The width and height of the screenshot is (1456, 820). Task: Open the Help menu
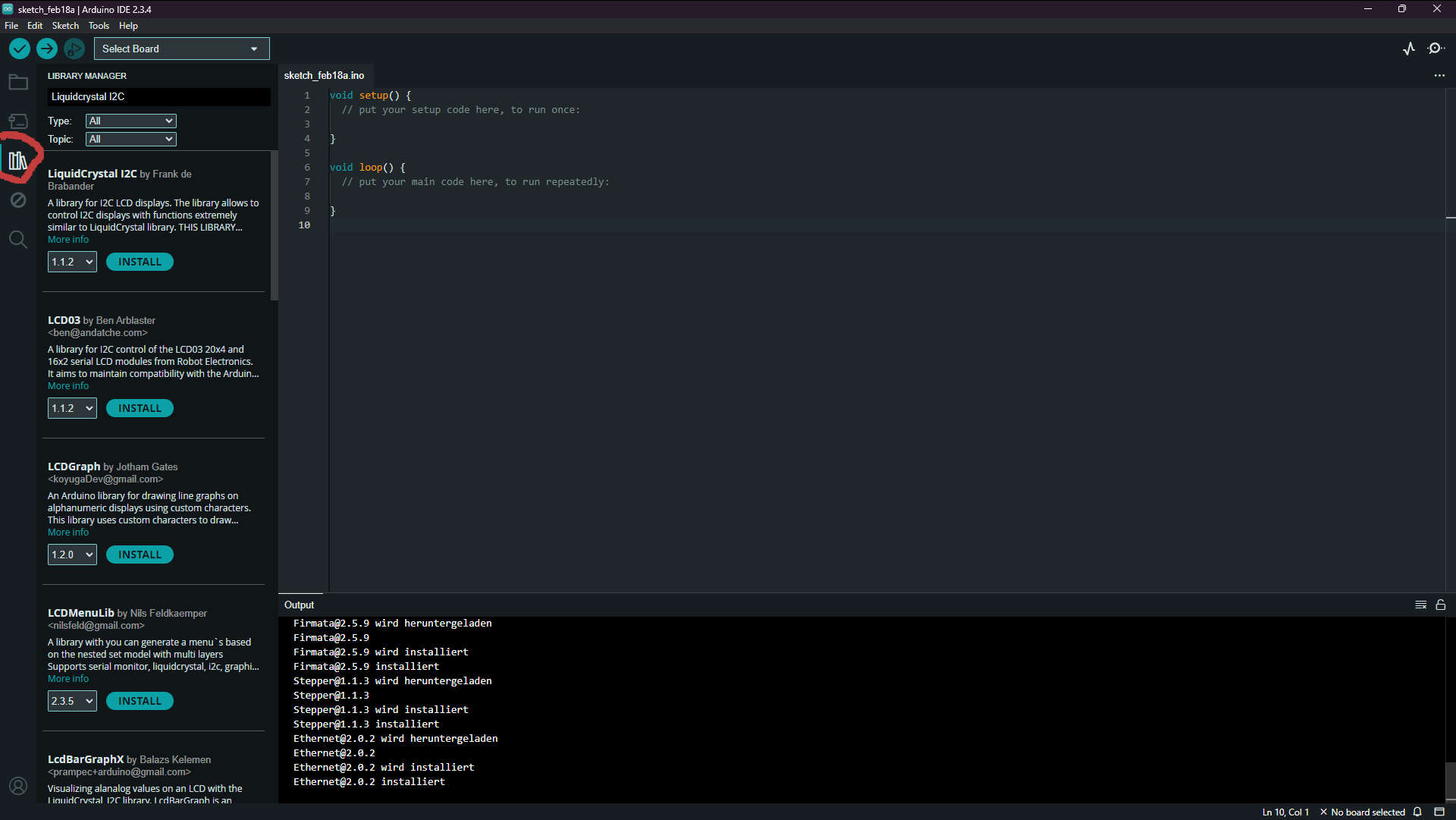point(128,26)
